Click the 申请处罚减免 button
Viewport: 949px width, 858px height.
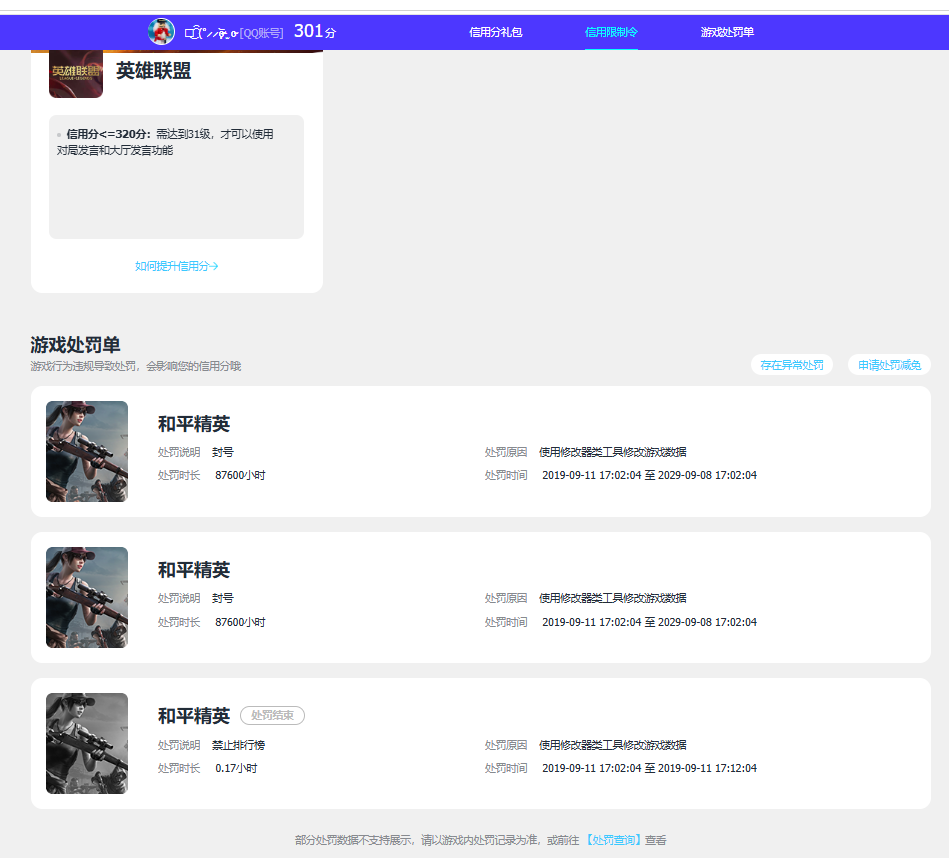coord(889,365)
